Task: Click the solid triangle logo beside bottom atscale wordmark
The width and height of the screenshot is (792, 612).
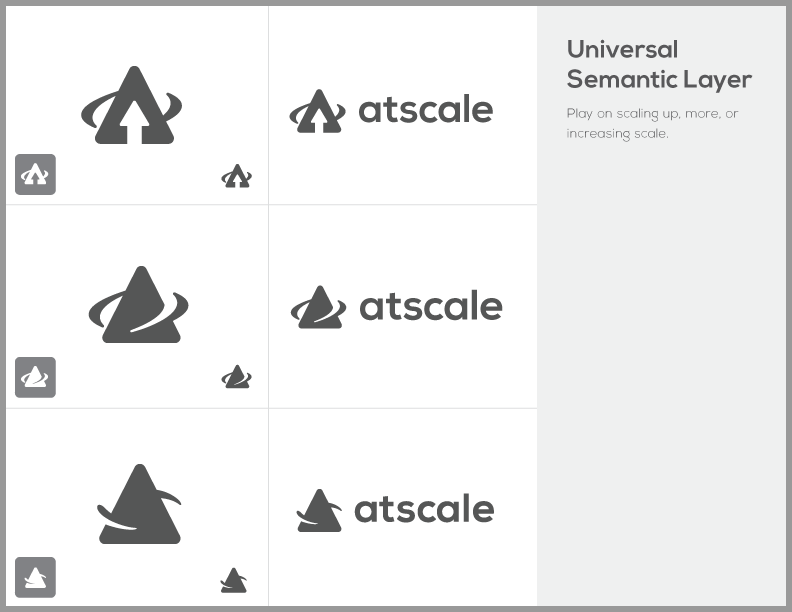Action: pos(319,510)
